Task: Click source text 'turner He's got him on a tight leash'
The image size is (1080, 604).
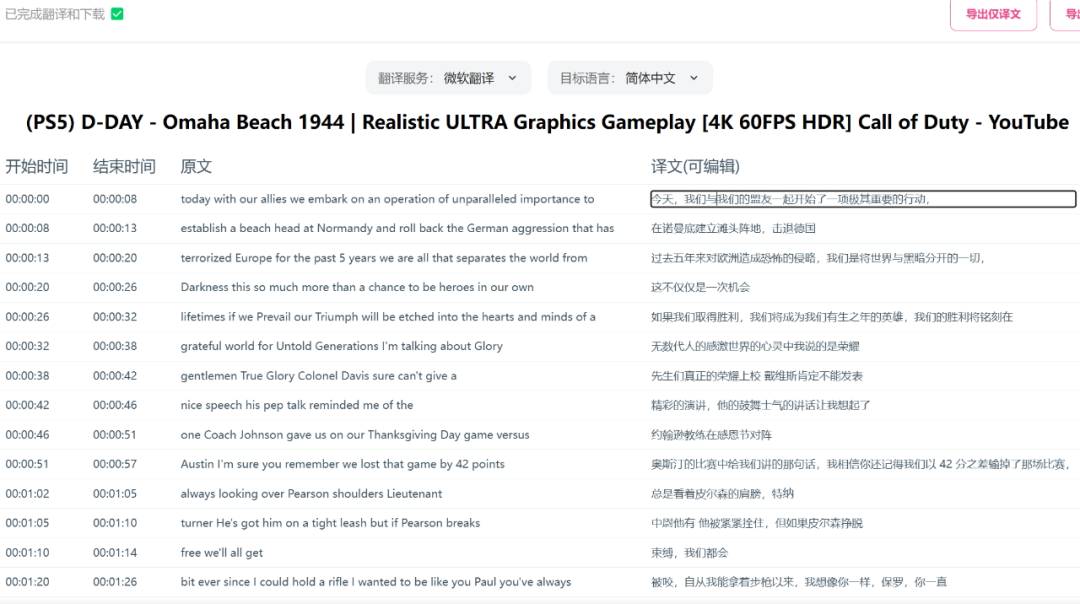Action: tap(330, 523)
